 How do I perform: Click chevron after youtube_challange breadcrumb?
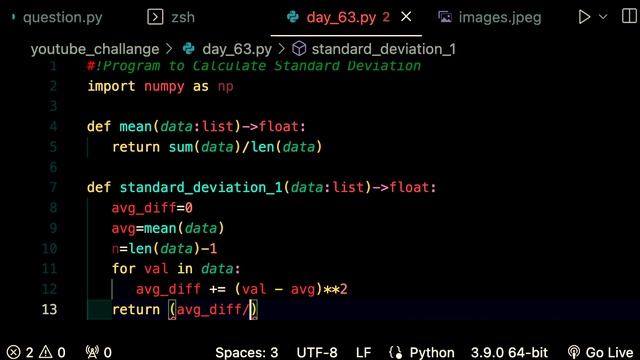[x=169, y=49]
